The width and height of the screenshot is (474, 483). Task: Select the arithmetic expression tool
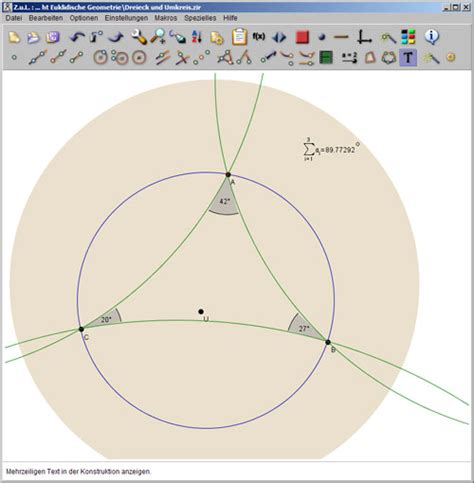tap(349, 58)
